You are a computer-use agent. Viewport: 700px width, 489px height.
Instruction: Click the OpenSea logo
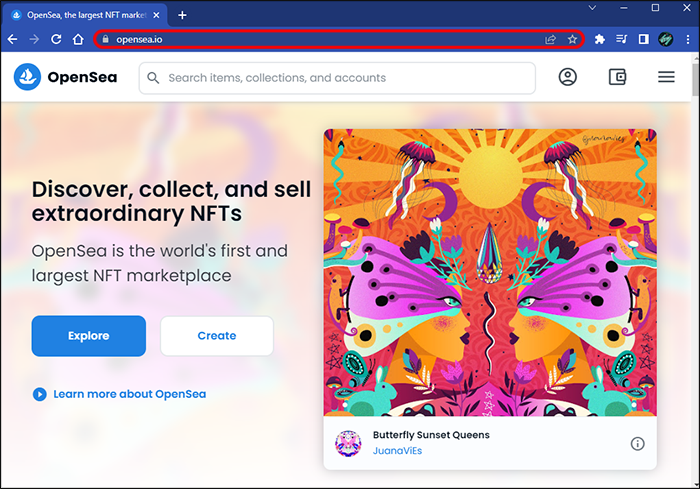[66, 78]
